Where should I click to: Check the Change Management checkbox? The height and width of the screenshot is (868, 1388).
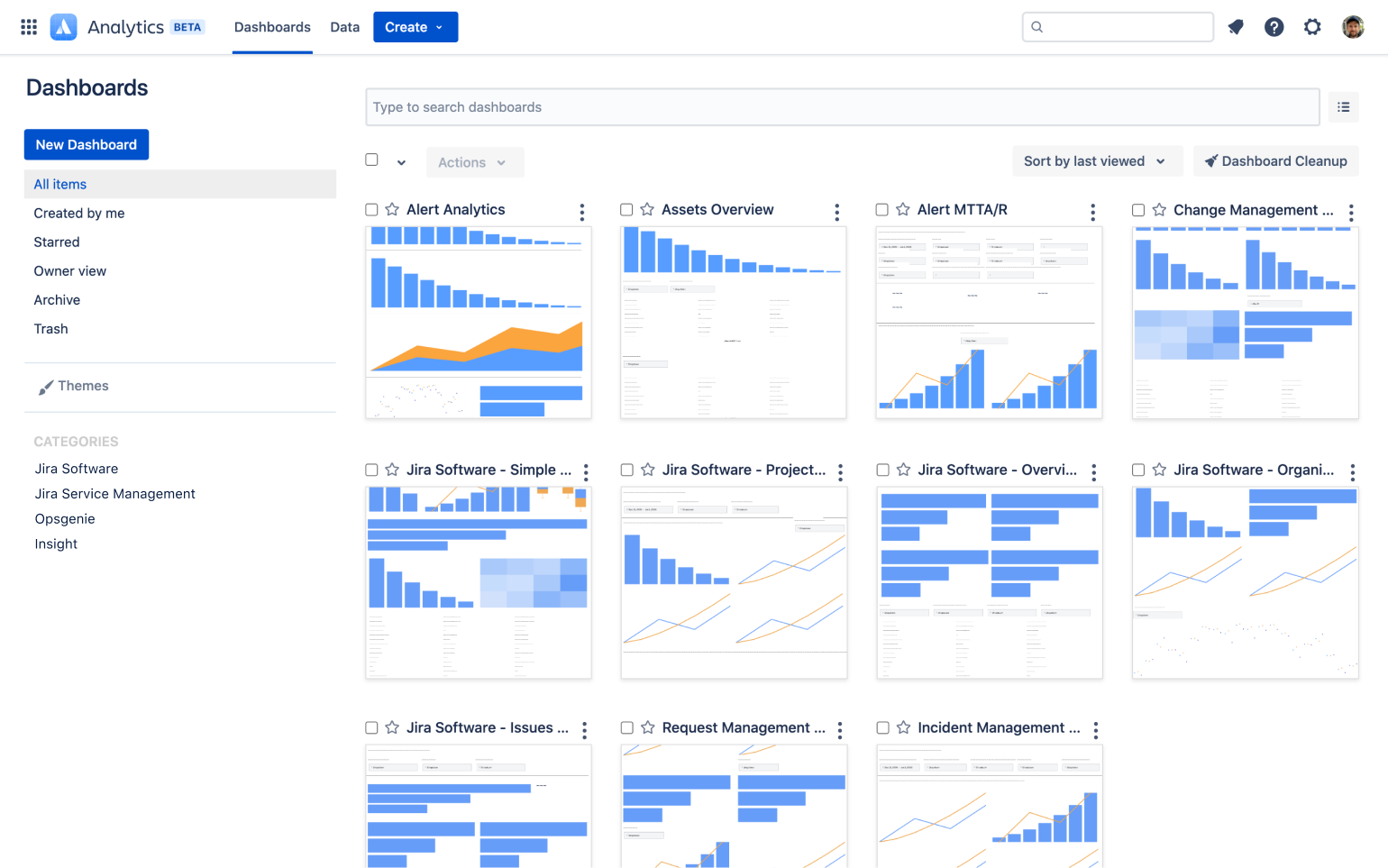coord(1138,210)
